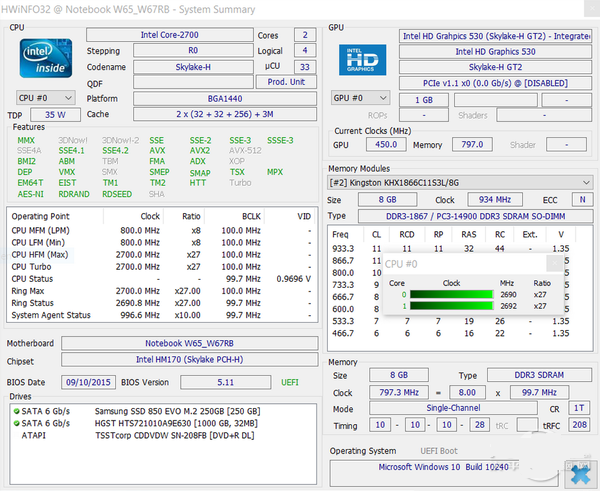Screen dimensions: 600x491
Task: Select the Ring Max row
Action: pos(162,291)
